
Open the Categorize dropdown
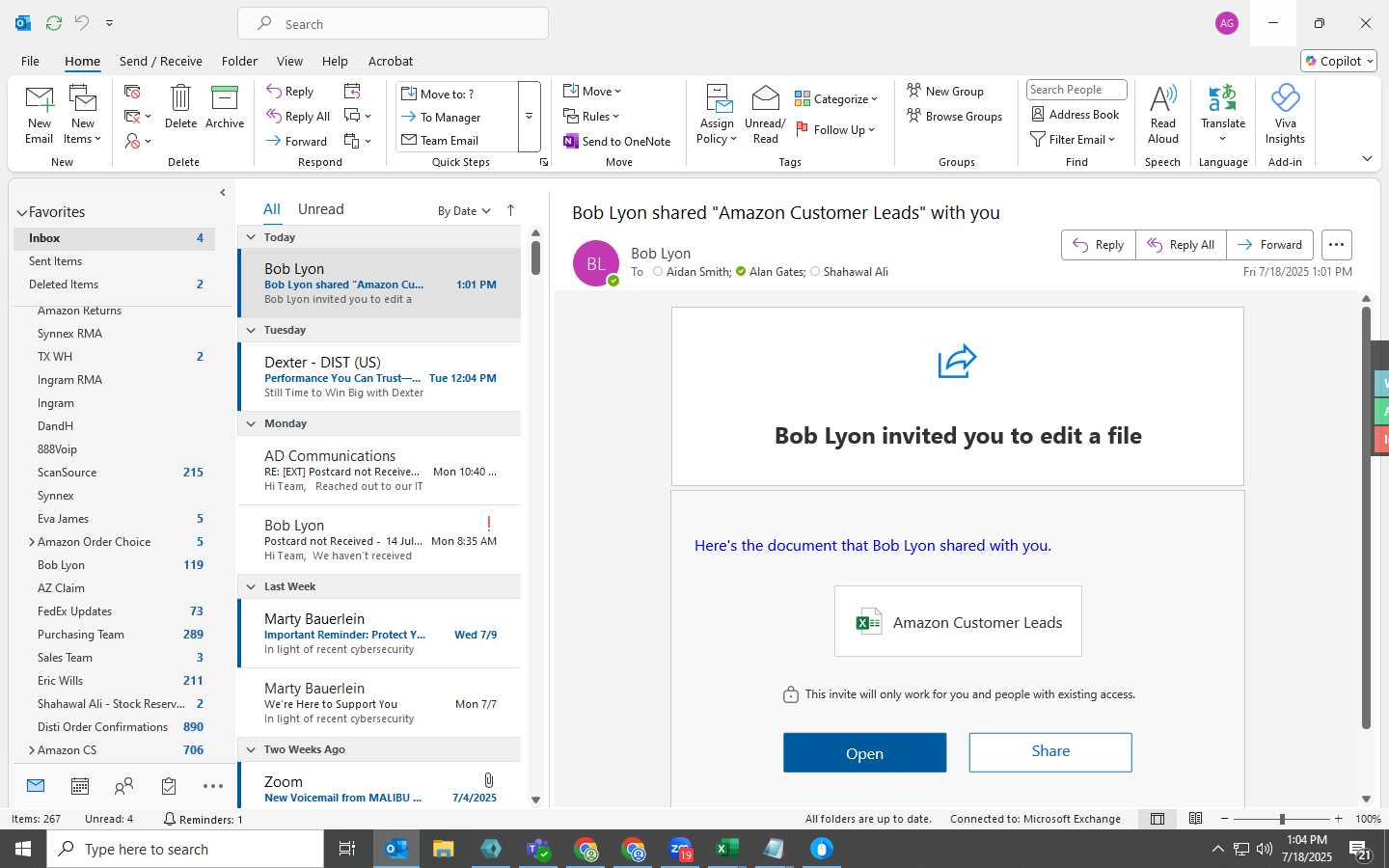tap(836, 98)
